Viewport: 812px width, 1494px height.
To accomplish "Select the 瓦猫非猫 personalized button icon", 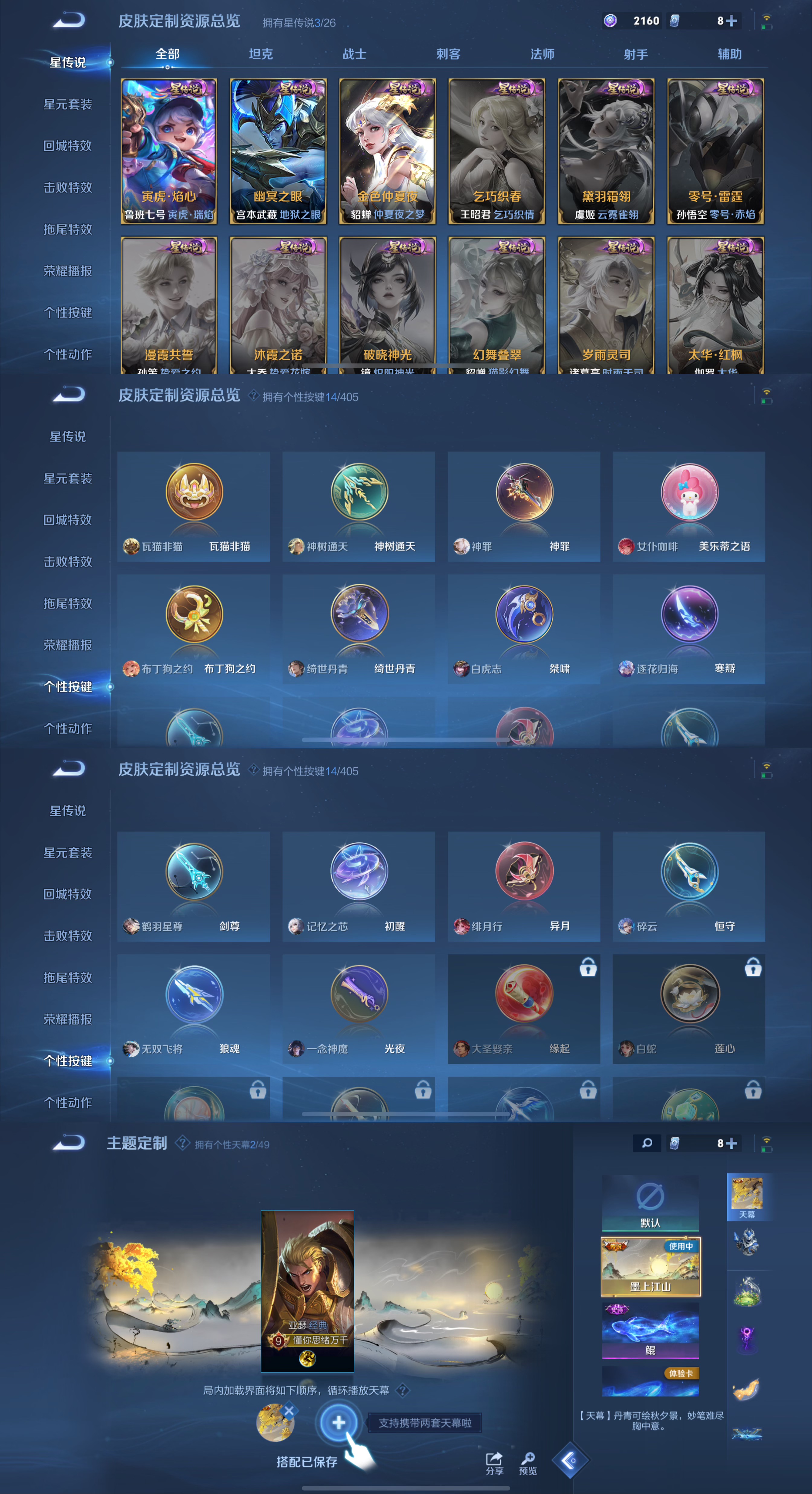I will pos(194,492).
